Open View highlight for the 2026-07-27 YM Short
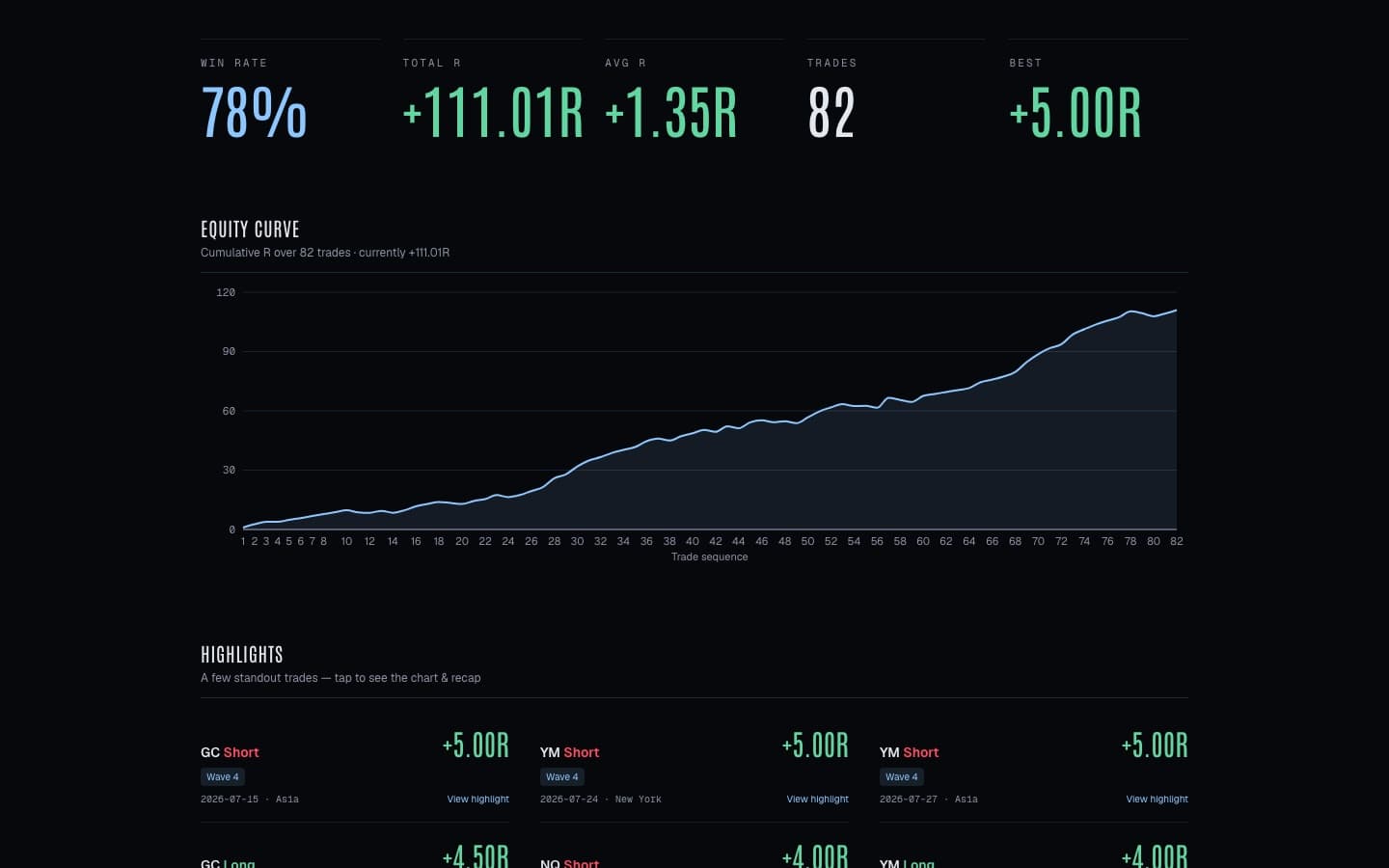 pos(1157,799)
